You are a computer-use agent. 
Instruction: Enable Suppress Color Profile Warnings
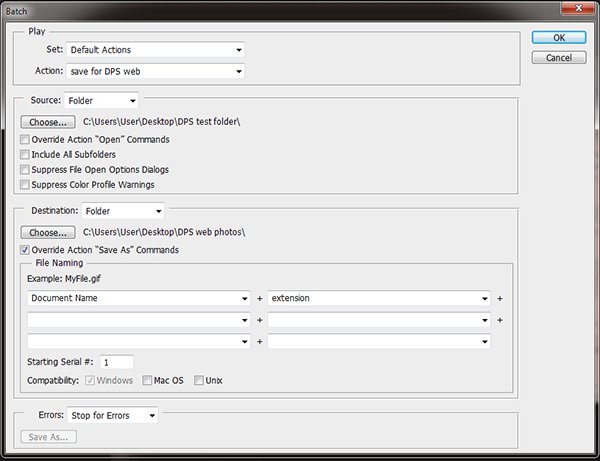[25, 185]
